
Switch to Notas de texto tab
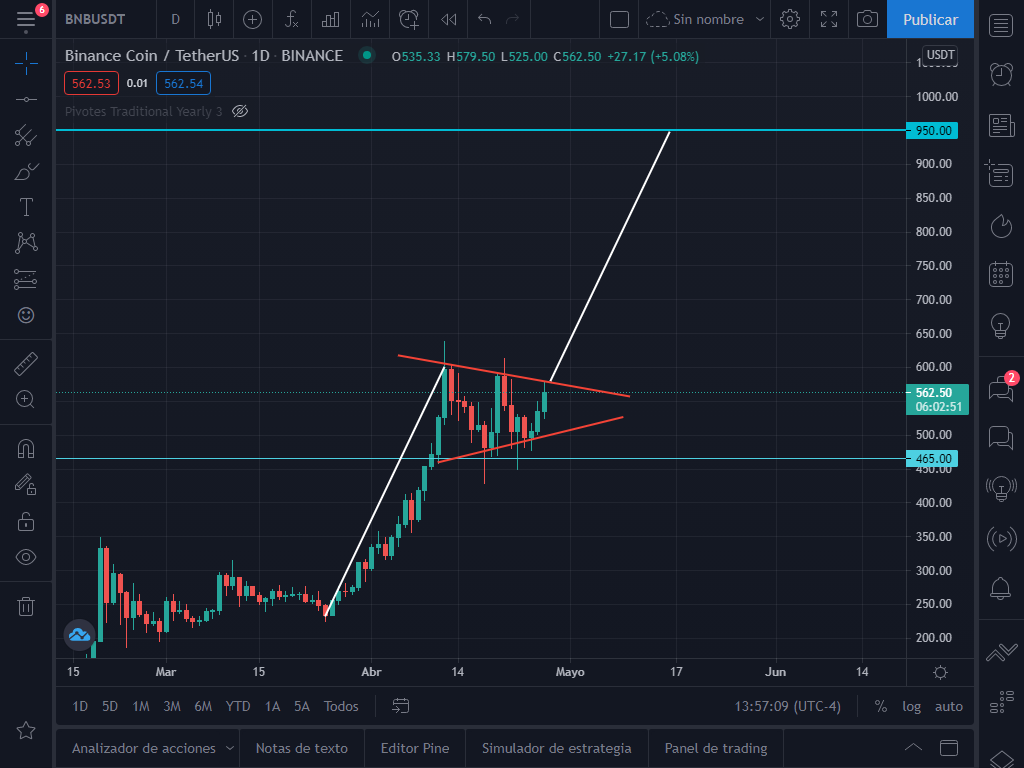[x=302, y=748]
